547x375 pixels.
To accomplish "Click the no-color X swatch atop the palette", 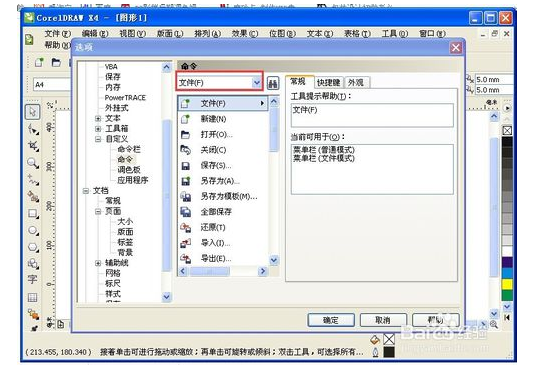I will (507, 130).
